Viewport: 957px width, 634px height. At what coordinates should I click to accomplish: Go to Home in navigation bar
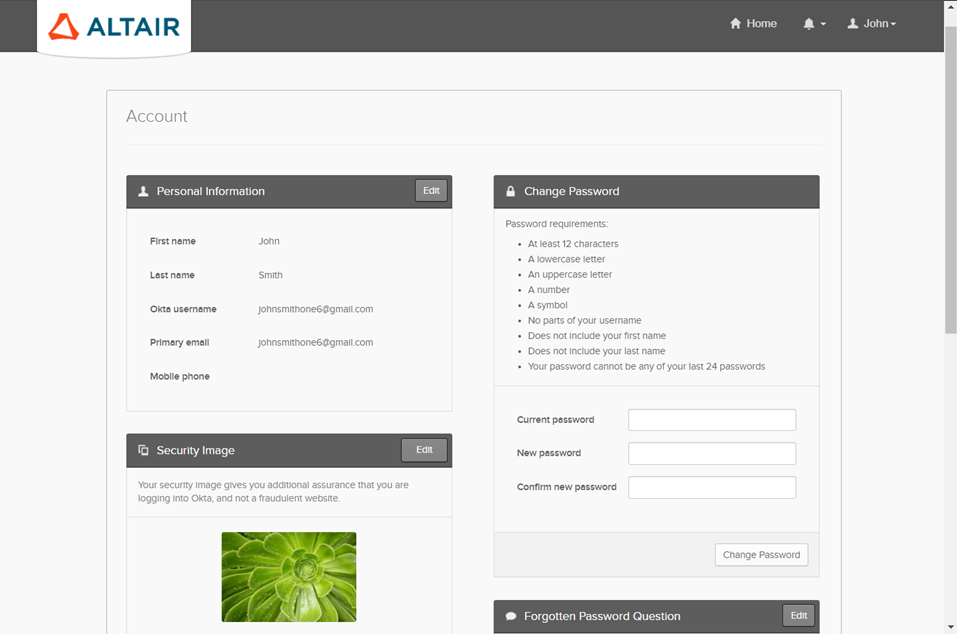point(761,24)
